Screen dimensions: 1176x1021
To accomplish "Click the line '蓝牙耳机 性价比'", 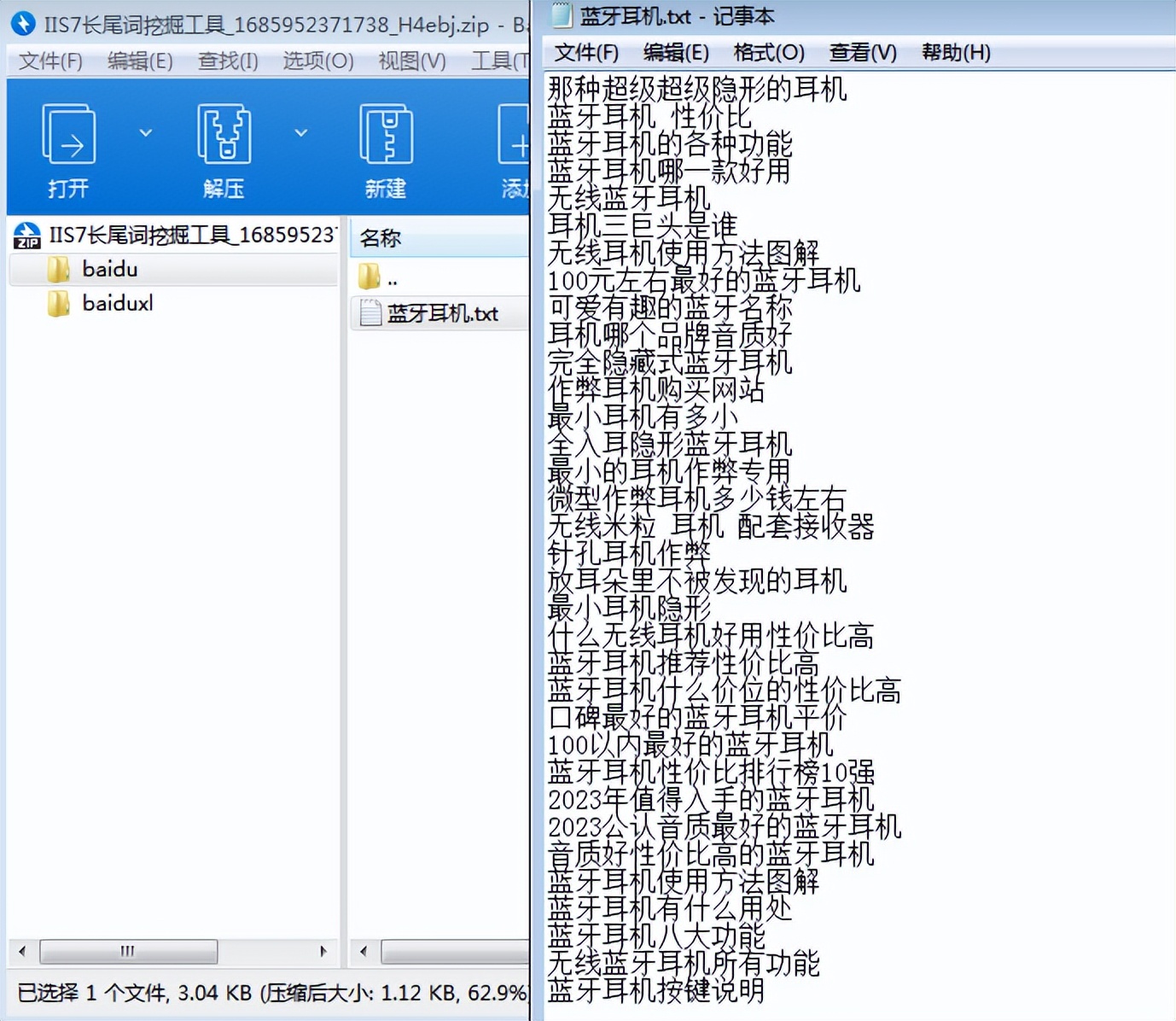I will point(649,116).
